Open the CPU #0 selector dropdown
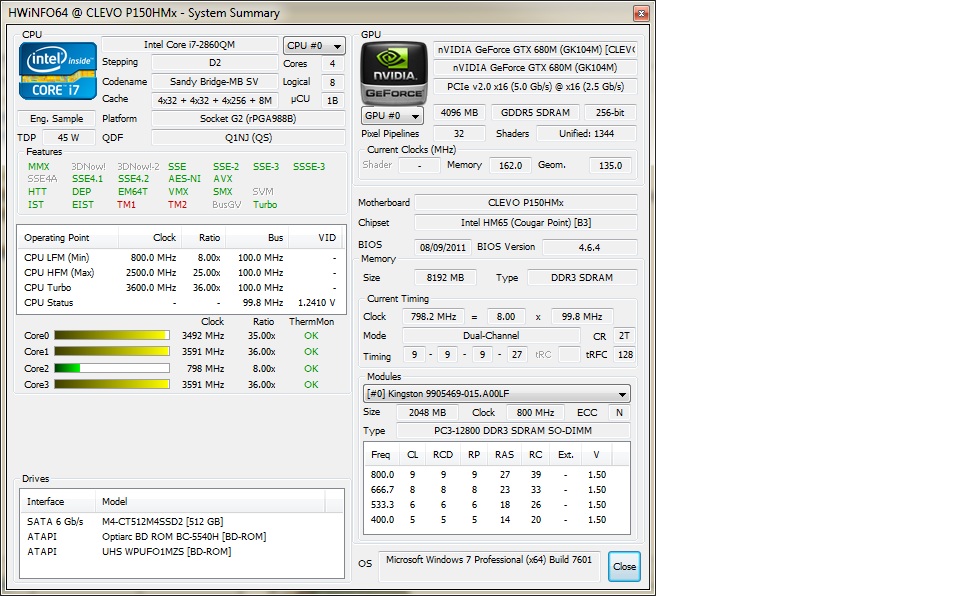The width and height of the screenshot is (960, 596). (x=314, y=46)
